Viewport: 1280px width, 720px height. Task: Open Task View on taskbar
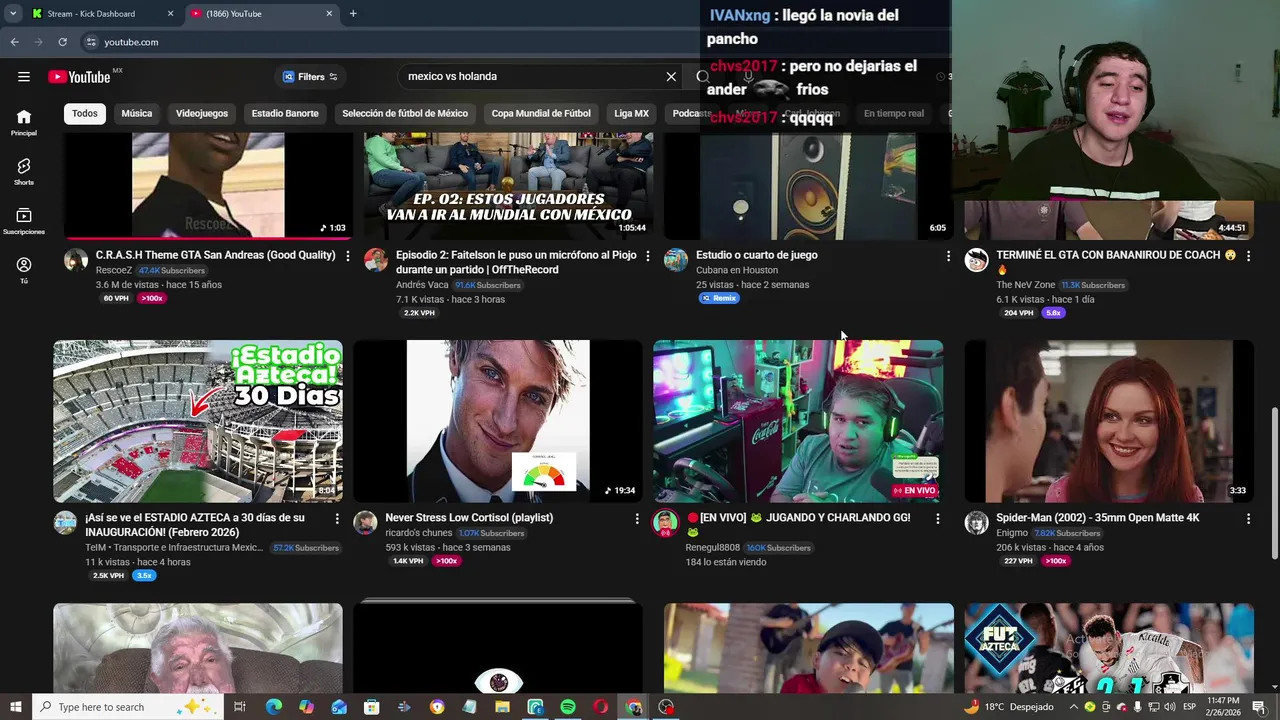(240, 707)
